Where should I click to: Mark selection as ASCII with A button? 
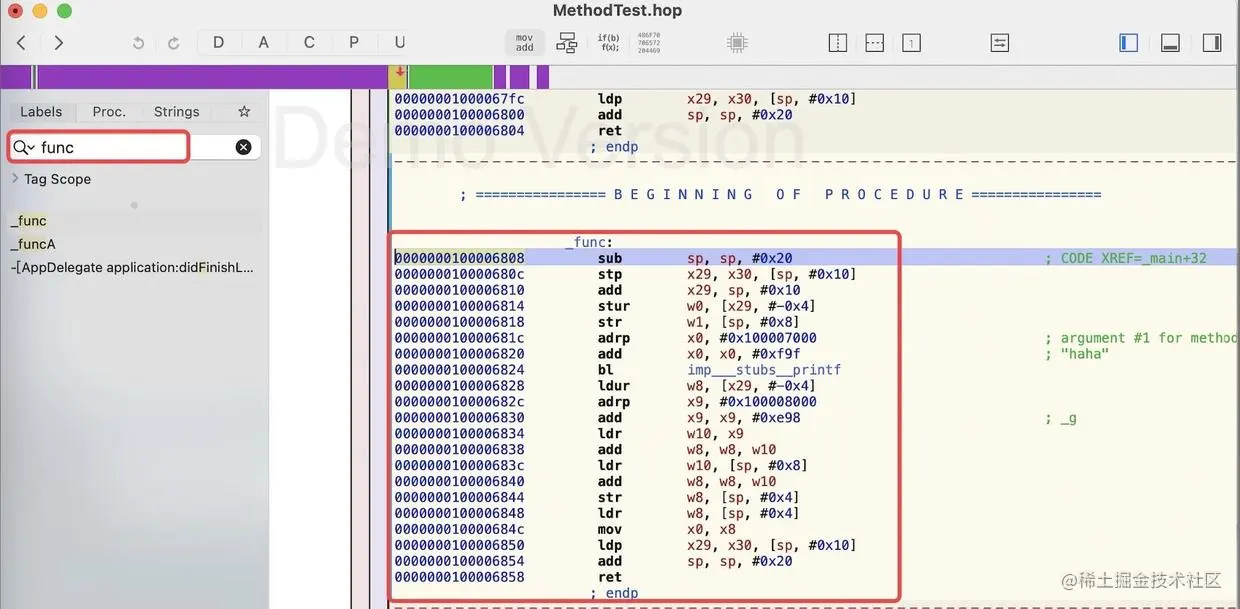coord(264,42)
